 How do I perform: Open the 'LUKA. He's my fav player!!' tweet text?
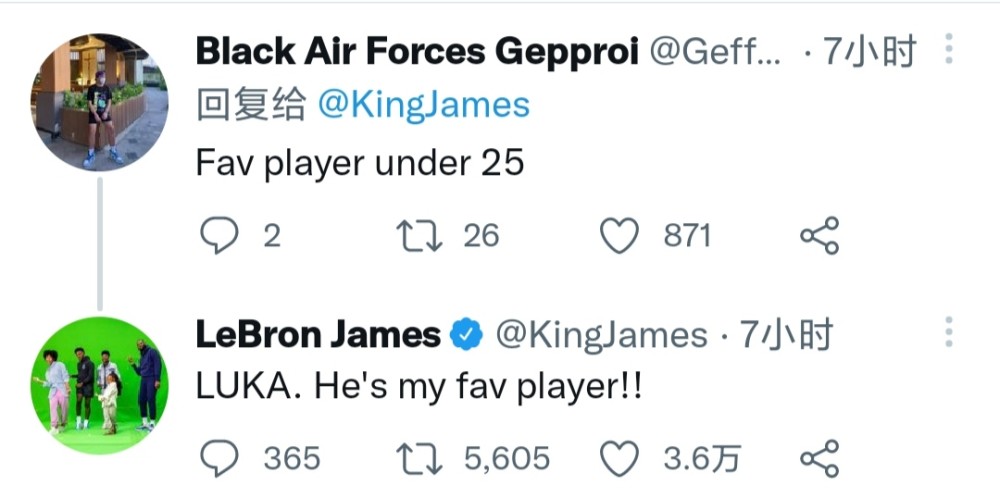click(x=419, y=388)
